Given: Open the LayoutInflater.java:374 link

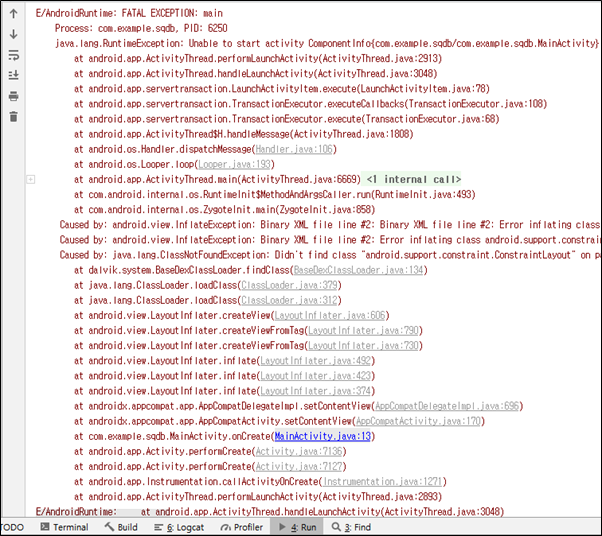Looking at the screenshot, I should click(316, 391).
